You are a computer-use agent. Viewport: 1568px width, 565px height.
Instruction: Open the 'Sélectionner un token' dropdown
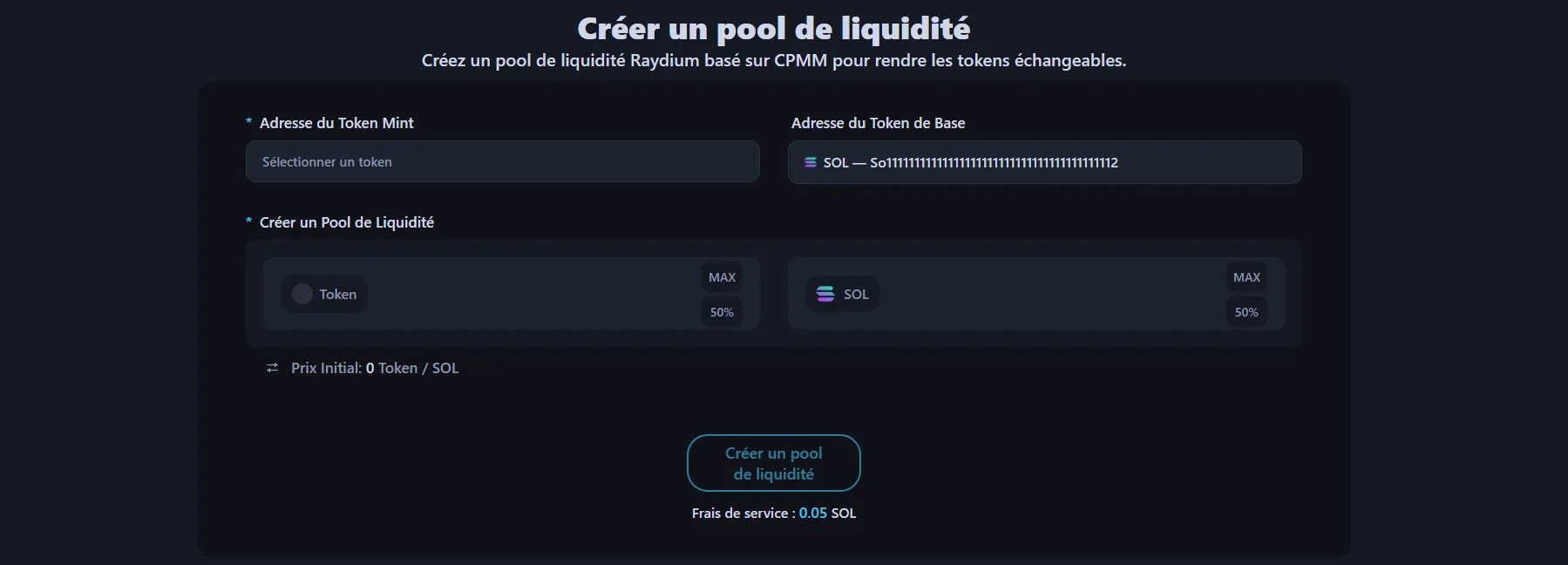(502, 162)
